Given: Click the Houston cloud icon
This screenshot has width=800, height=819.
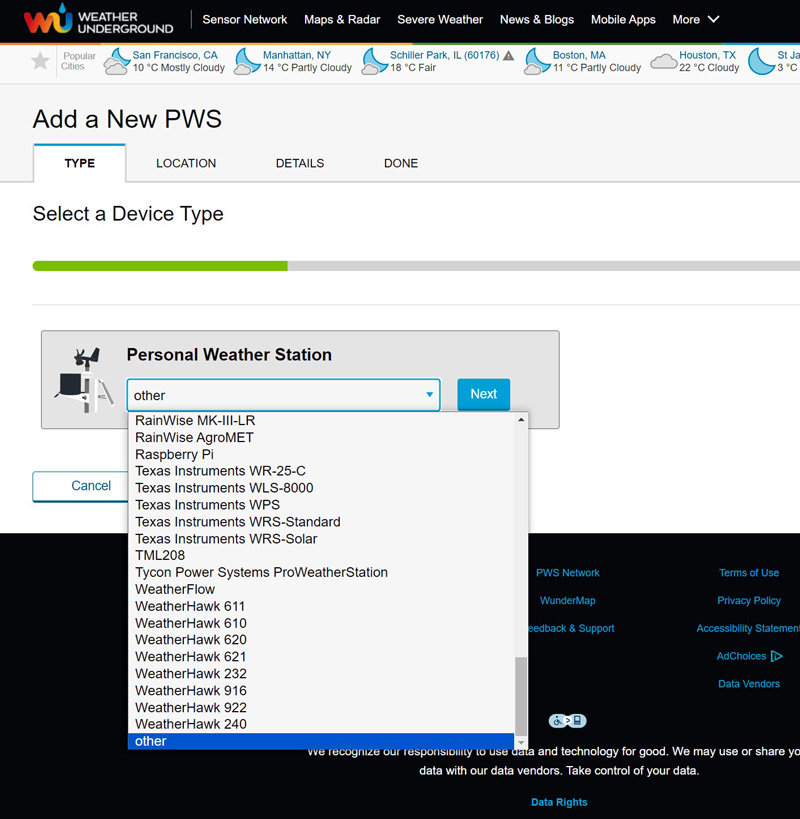Looking at the screenshot, I should tap(664, 61).
